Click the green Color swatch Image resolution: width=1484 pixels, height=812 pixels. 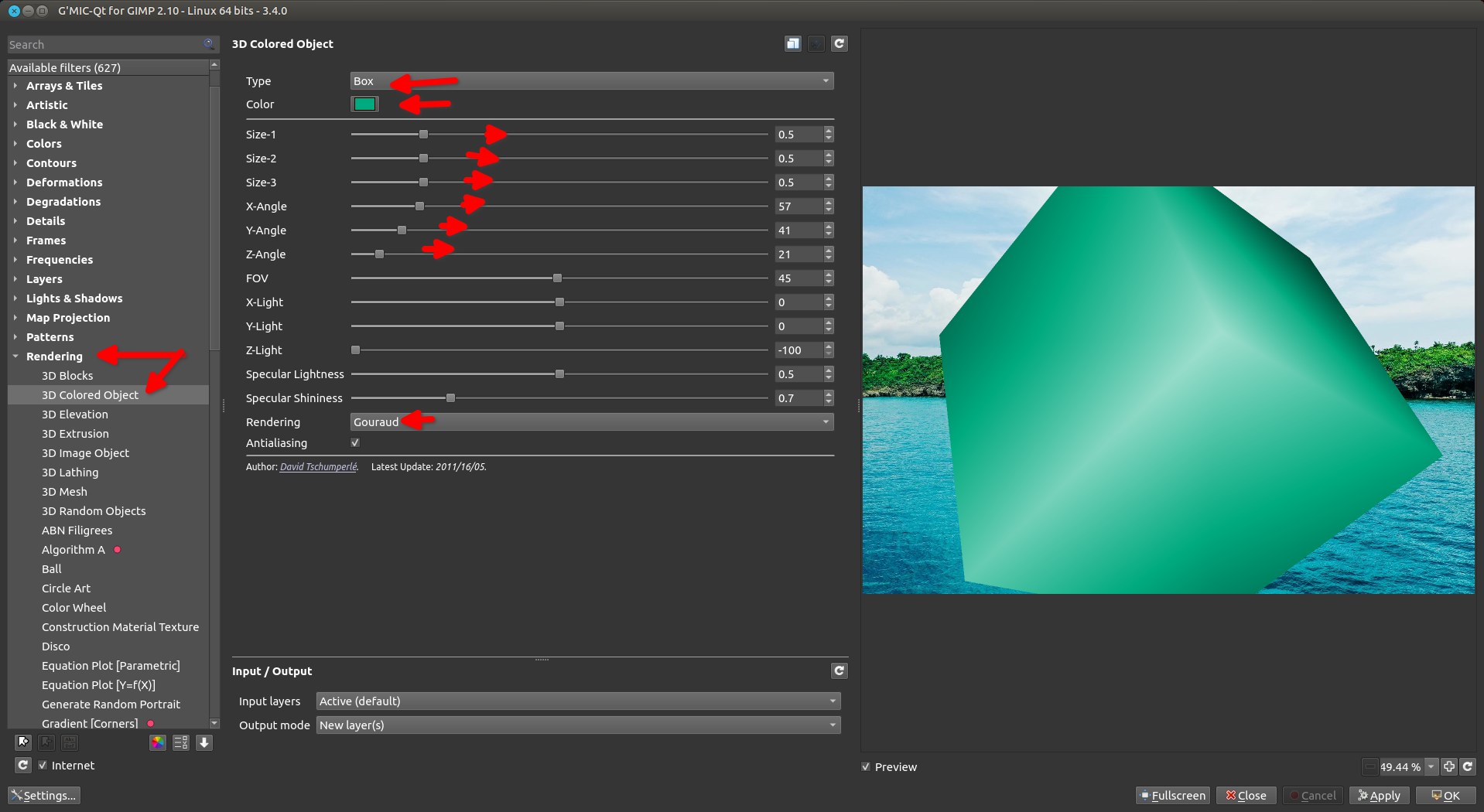(x=364, y=104)
